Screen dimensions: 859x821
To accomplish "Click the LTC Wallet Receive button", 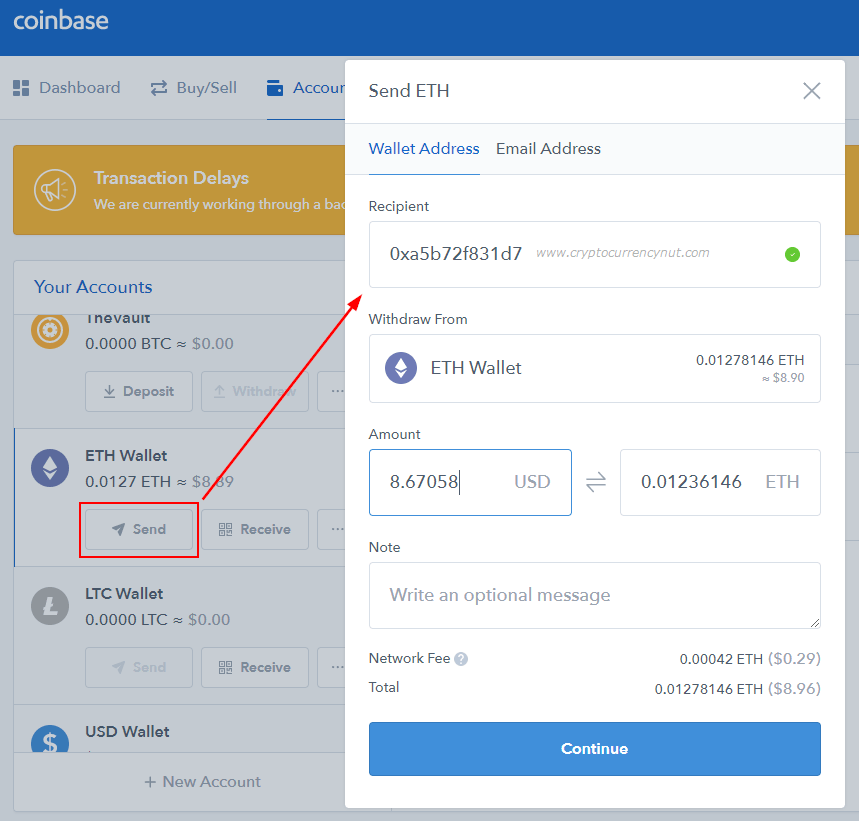I will 255,667.
